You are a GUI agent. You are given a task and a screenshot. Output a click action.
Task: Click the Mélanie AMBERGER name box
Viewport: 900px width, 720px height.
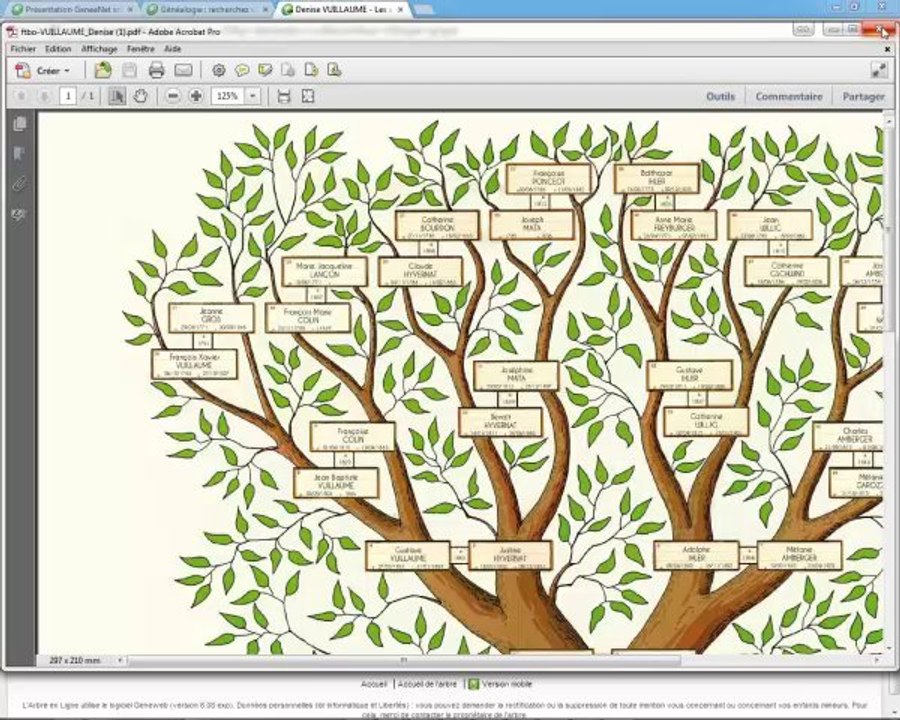(x=799, y=556)
